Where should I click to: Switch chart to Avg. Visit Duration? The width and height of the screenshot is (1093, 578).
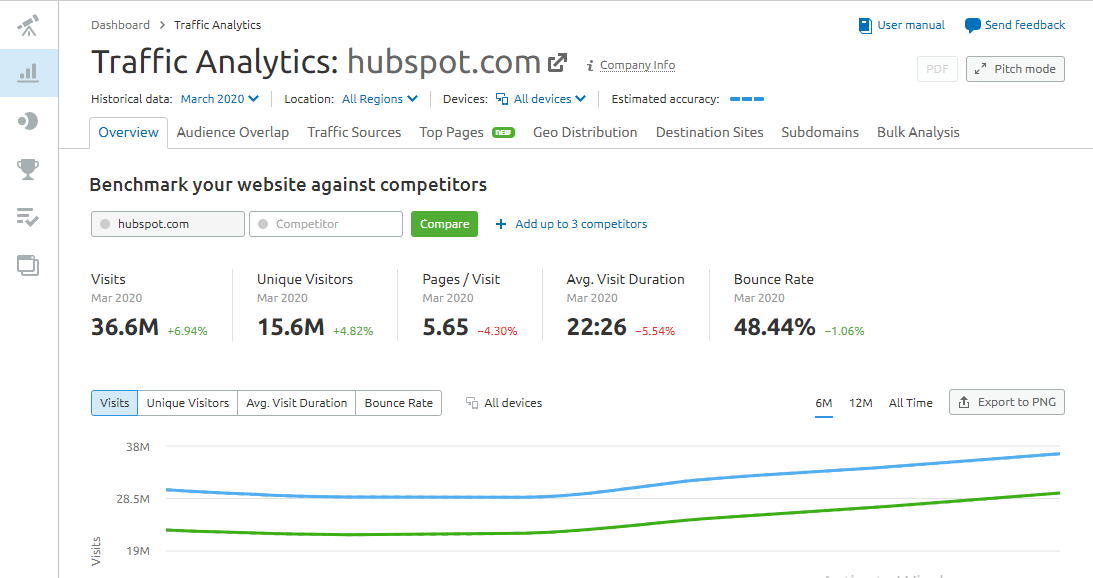[296, 403]
